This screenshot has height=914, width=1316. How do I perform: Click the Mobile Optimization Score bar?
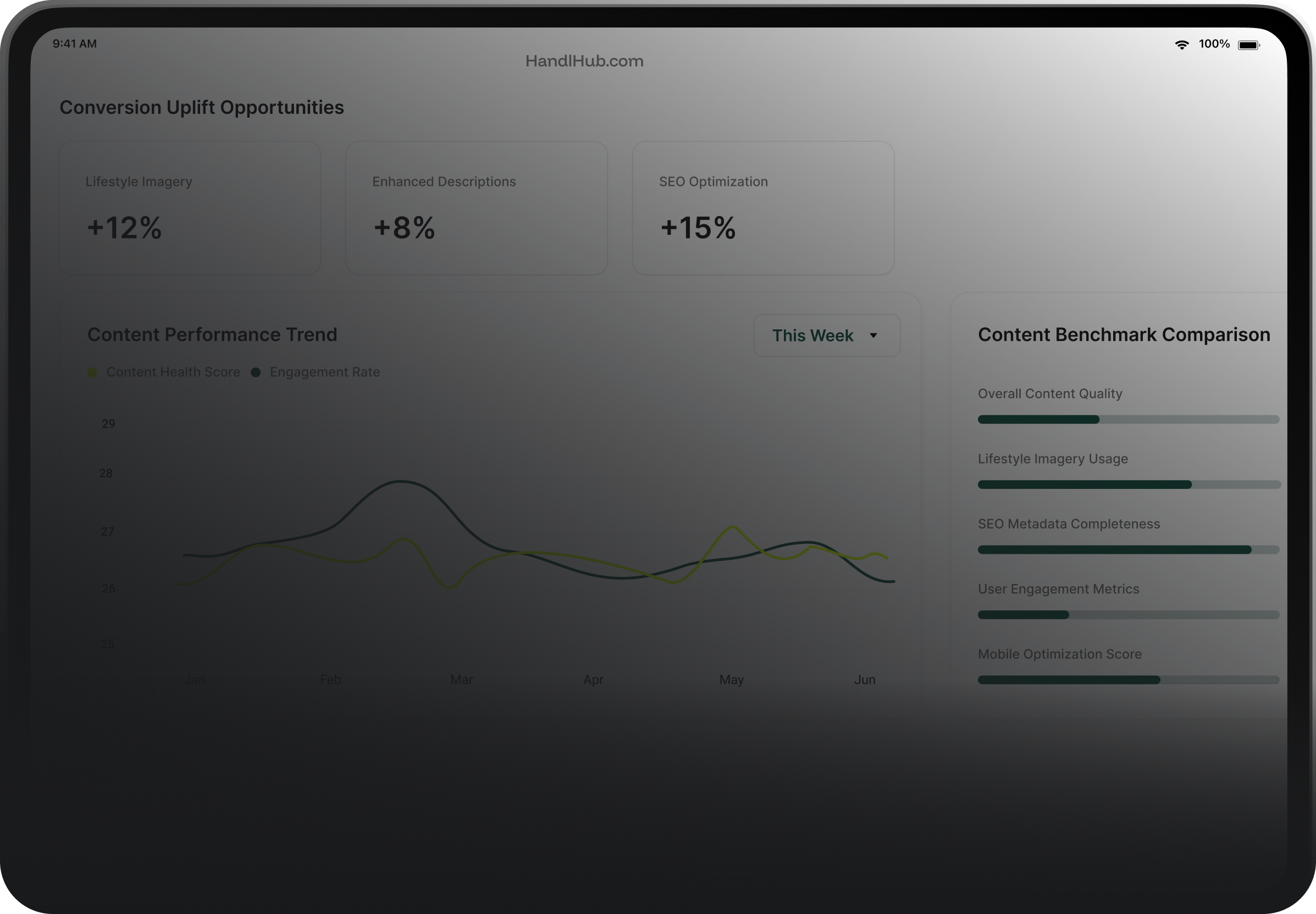pos(1128,680)
